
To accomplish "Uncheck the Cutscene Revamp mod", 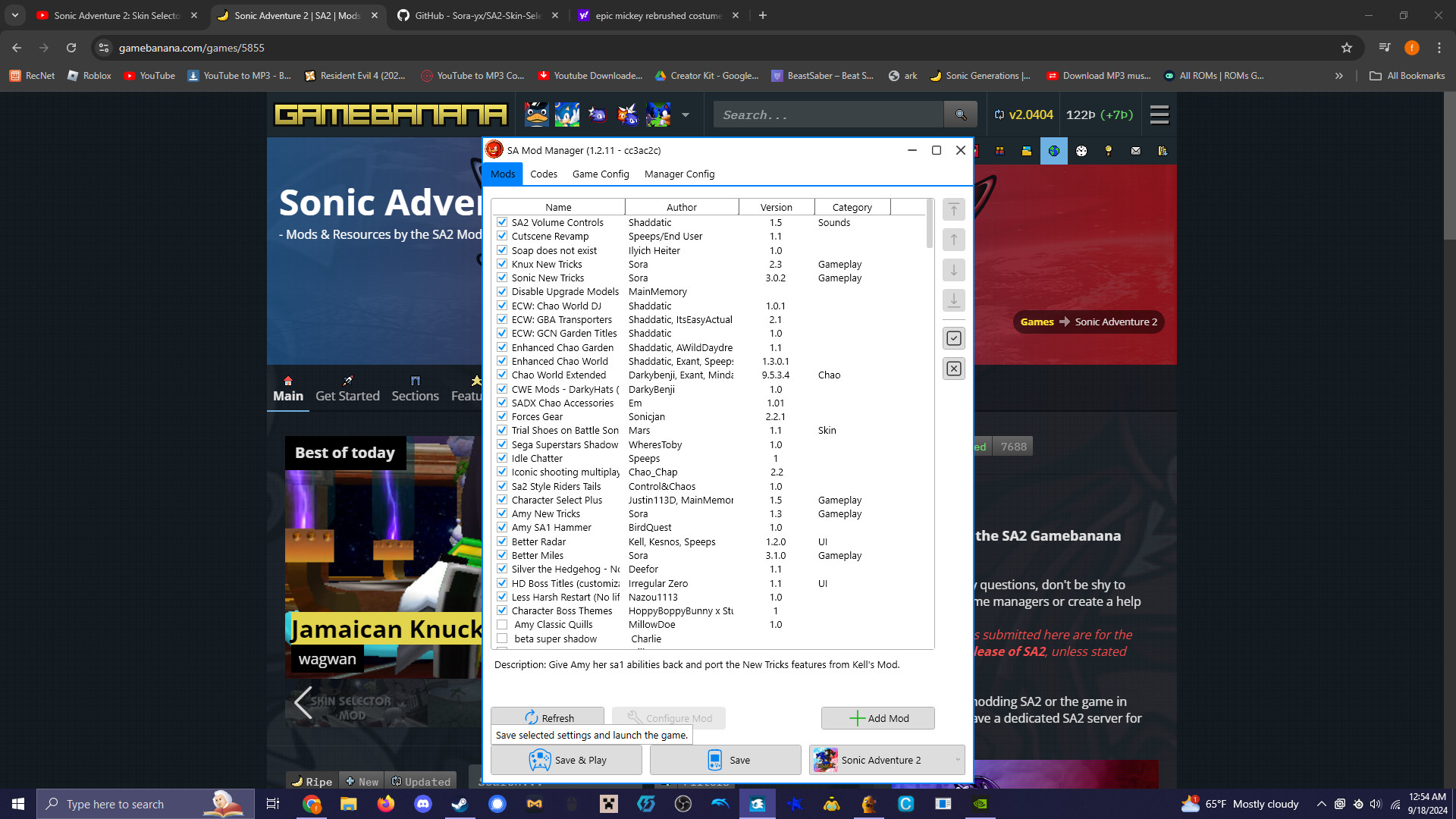I will click(x=502, y=236).
